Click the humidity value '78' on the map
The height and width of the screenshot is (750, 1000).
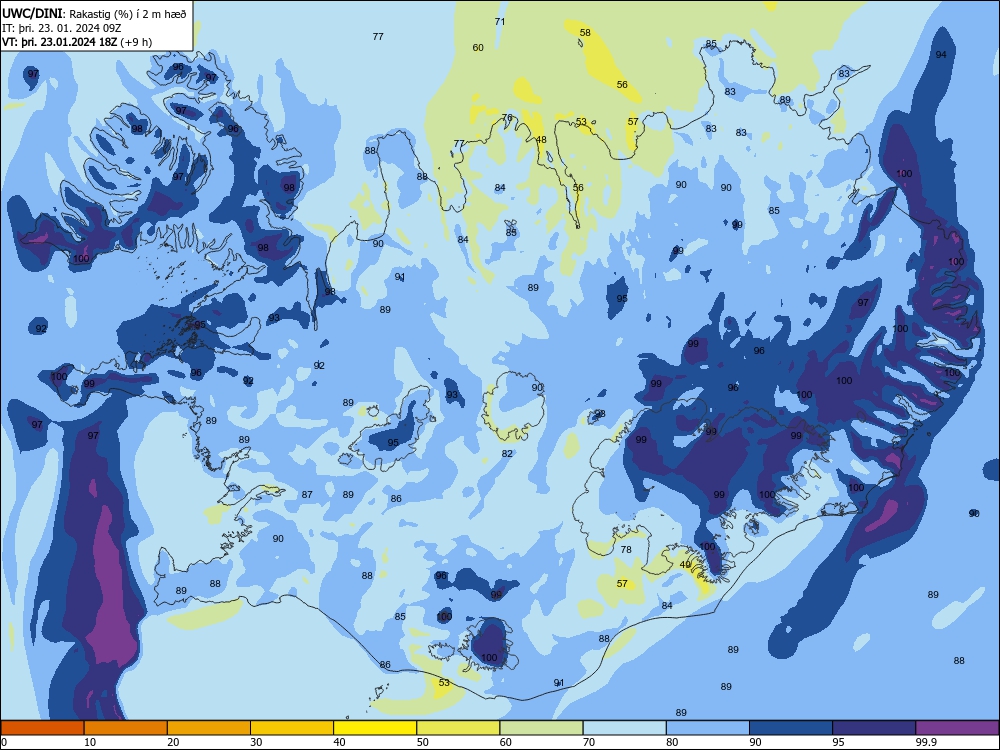pos(626,549)
